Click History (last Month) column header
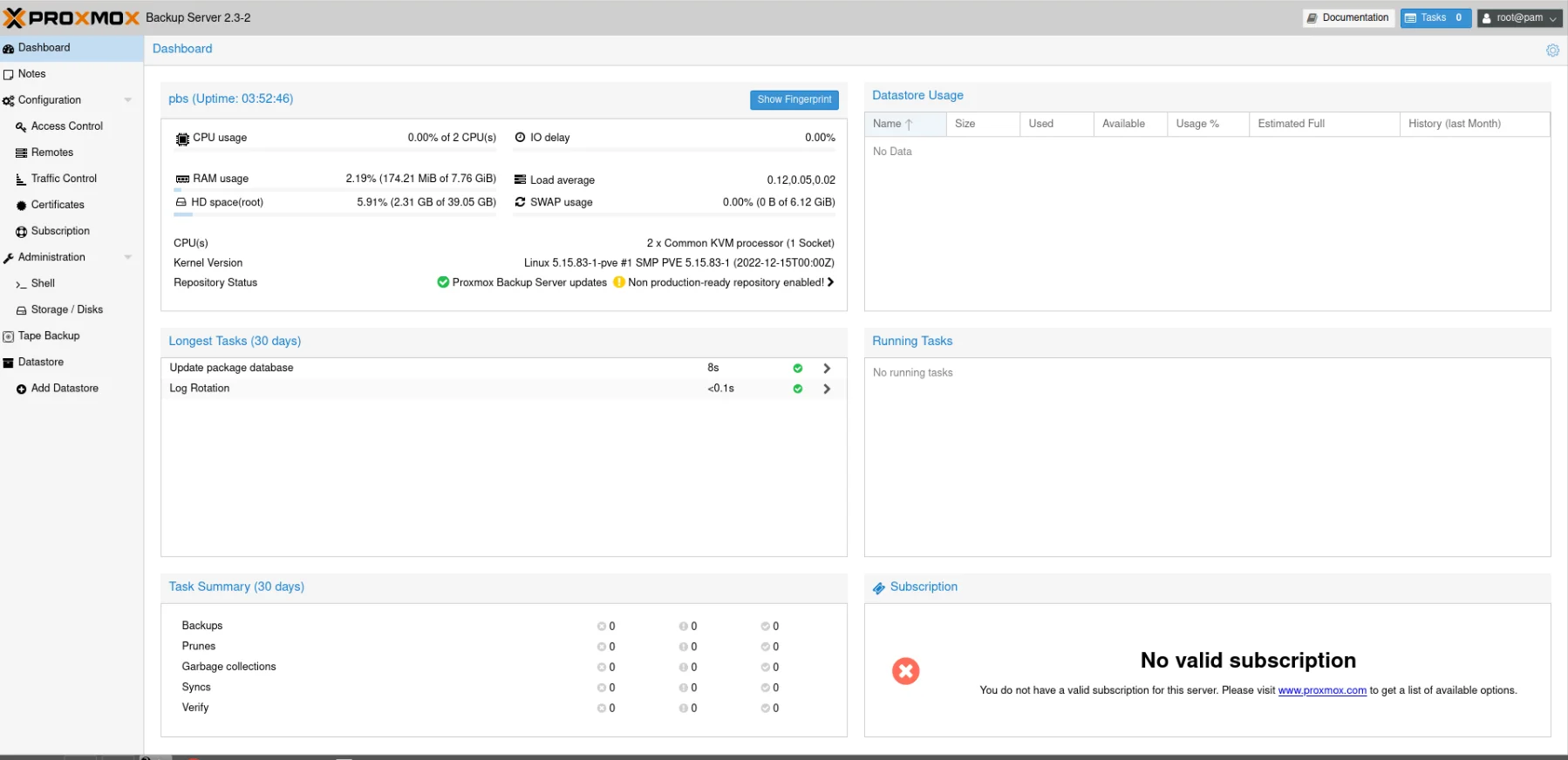 click(1475, 124)
